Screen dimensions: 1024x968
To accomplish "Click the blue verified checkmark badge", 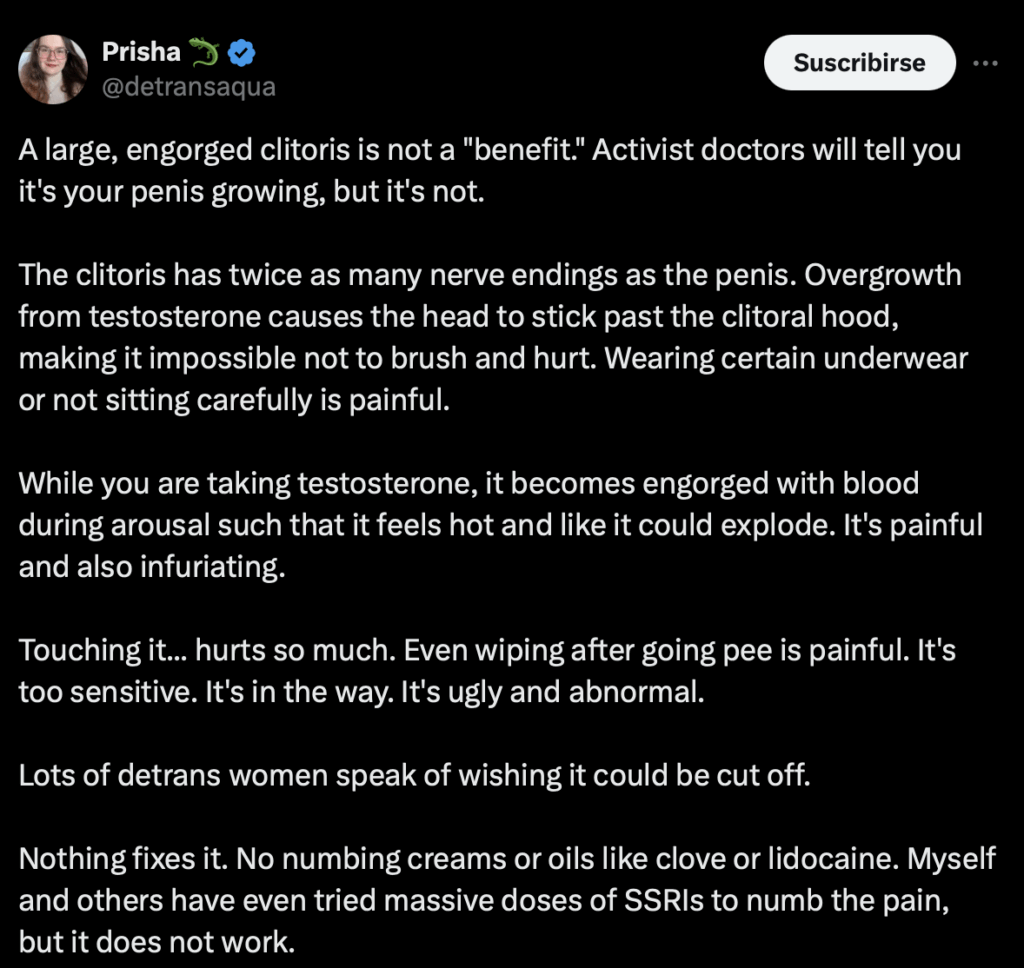I will pyautogui.click(x=242, y=52).
